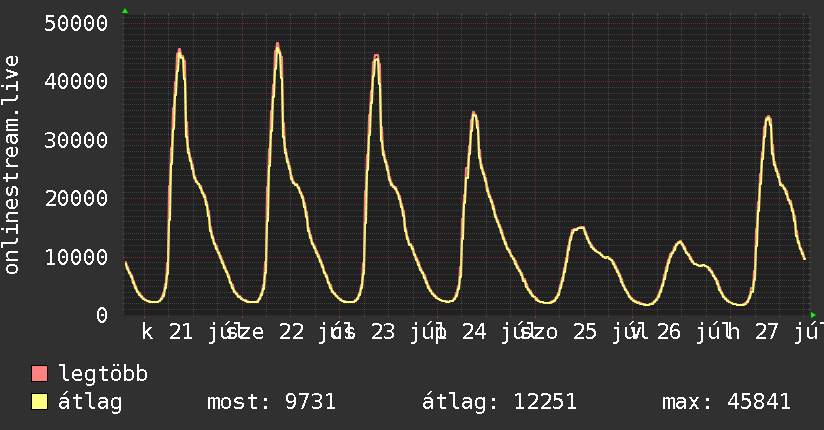Click the pink legtöbb legend swatch

(39, 373)
